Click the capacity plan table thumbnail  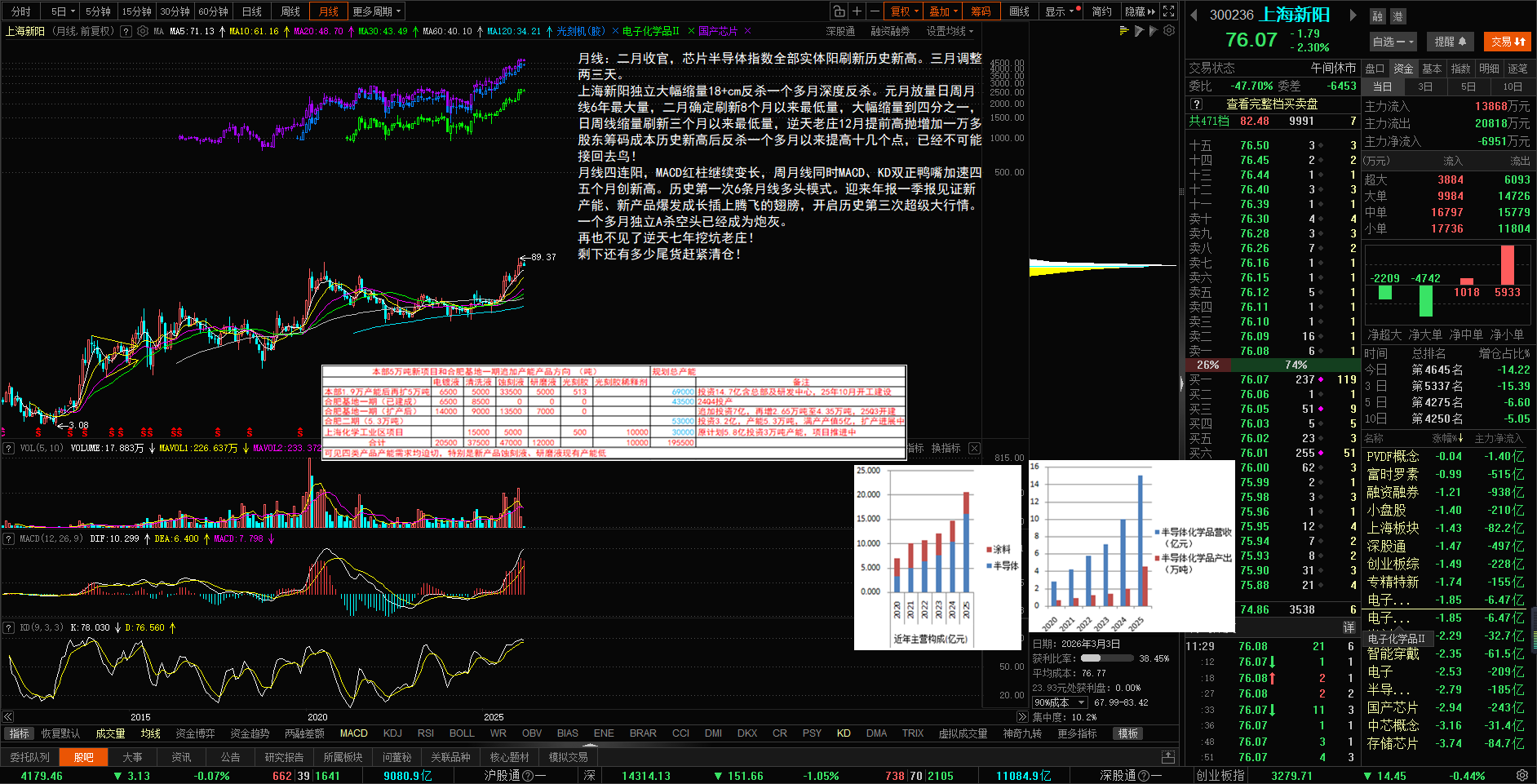614,412
